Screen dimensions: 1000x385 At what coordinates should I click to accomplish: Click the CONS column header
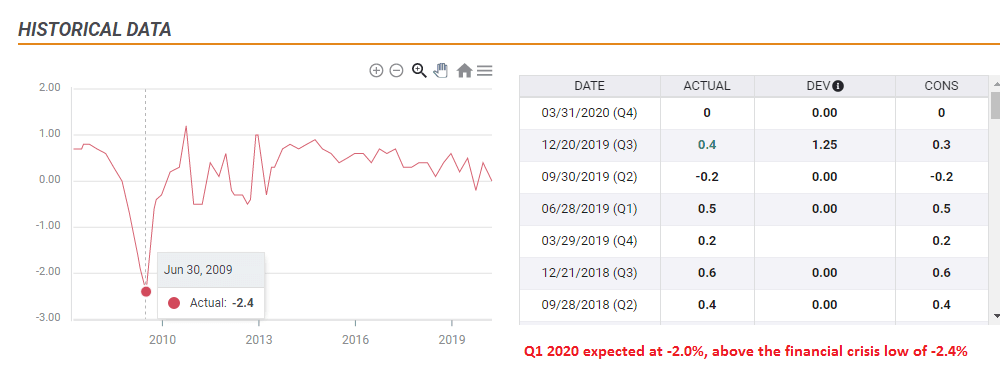pyautogui.click(x=941, y=85)
